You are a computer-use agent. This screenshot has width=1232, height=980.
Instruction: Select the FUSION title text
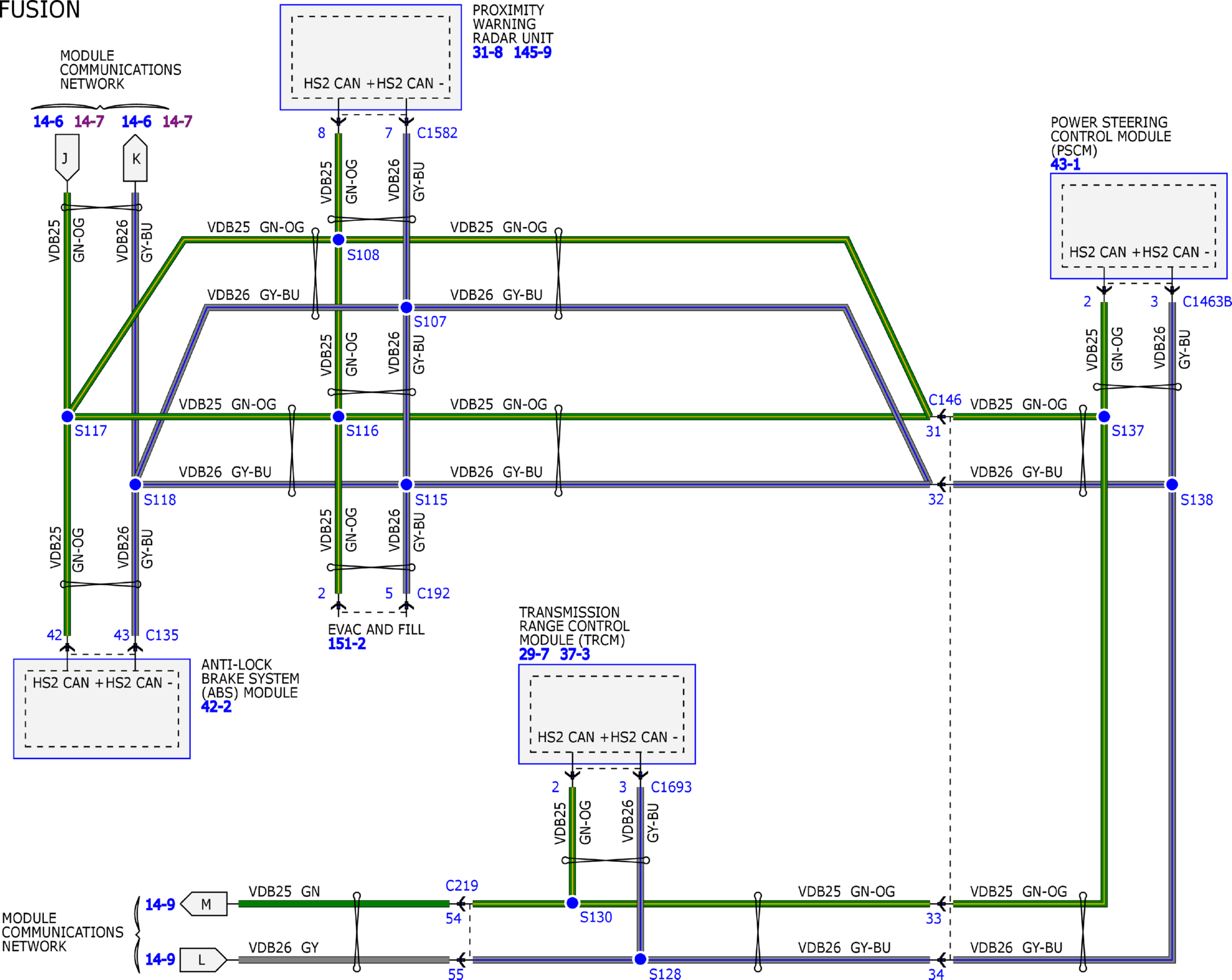click(40, 9)
